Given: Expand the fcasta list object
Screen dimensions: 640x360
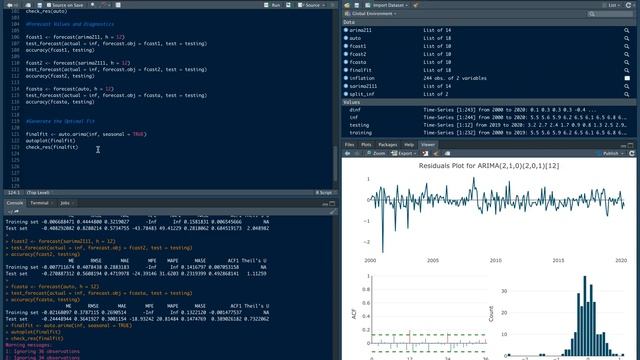Looking at the screenshot, I should (346, 62).
